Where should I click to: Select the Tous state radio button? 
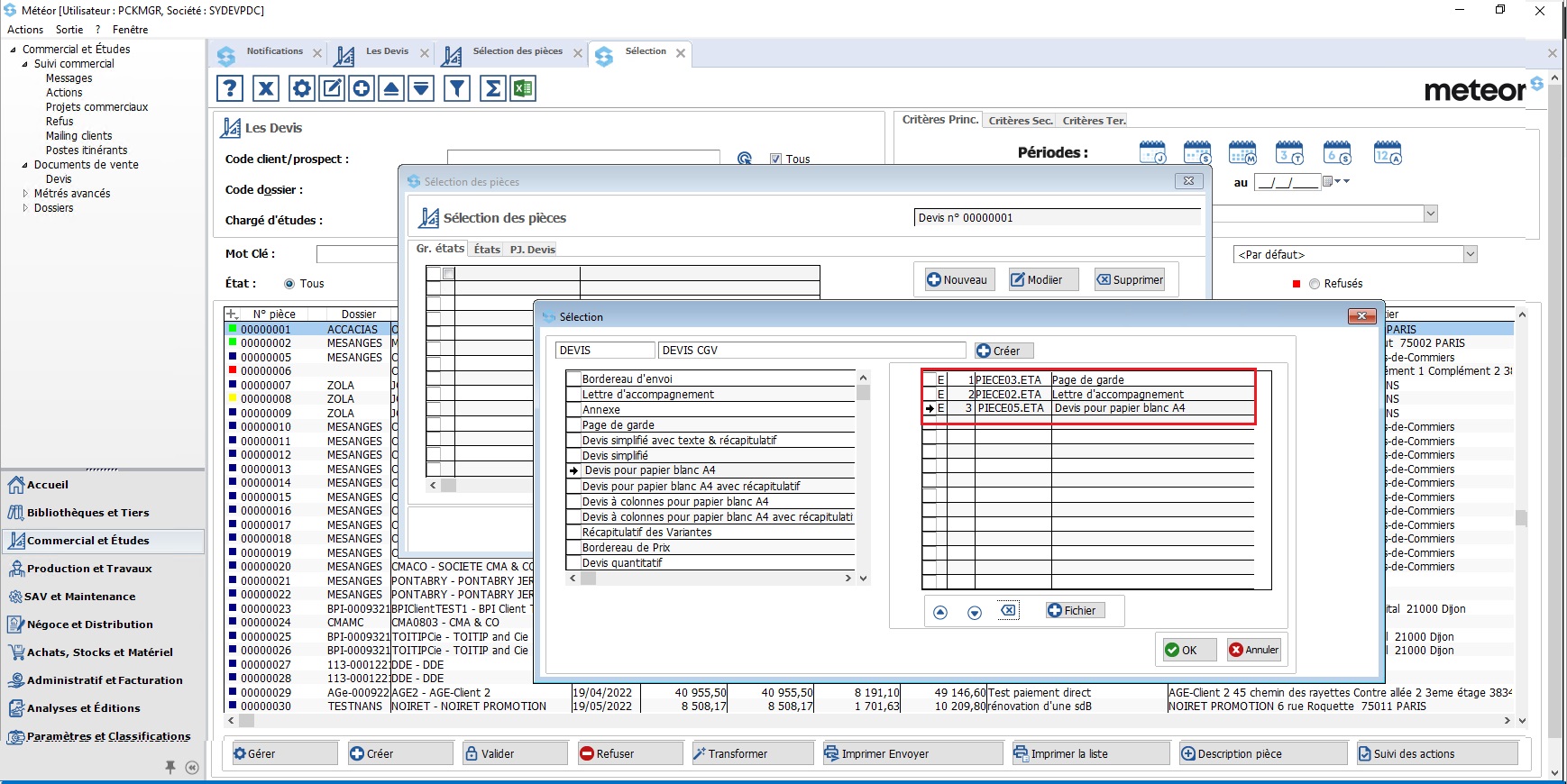click(289, 284)
